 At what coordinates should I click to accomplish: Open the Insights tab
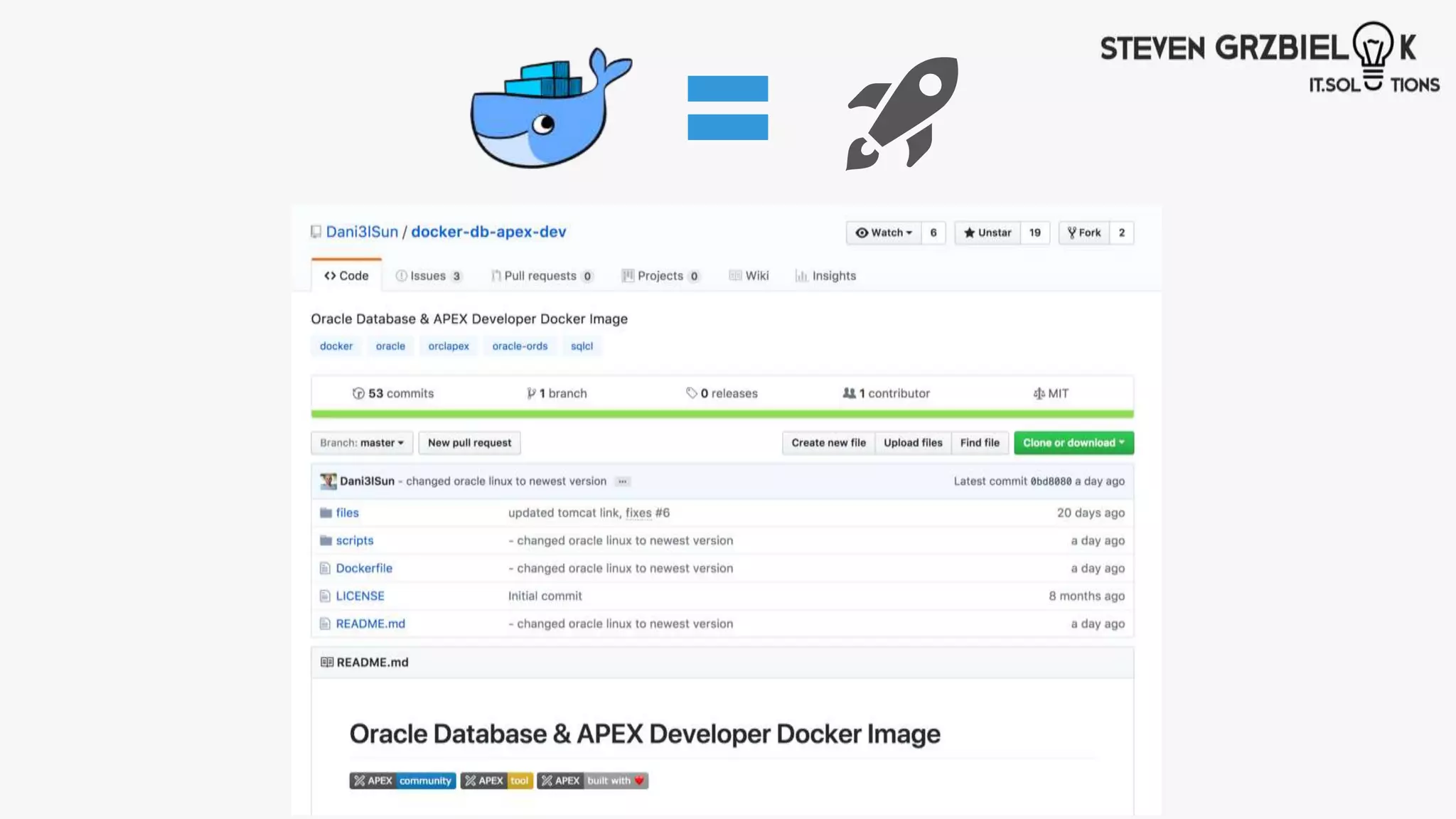click(825, 276)
